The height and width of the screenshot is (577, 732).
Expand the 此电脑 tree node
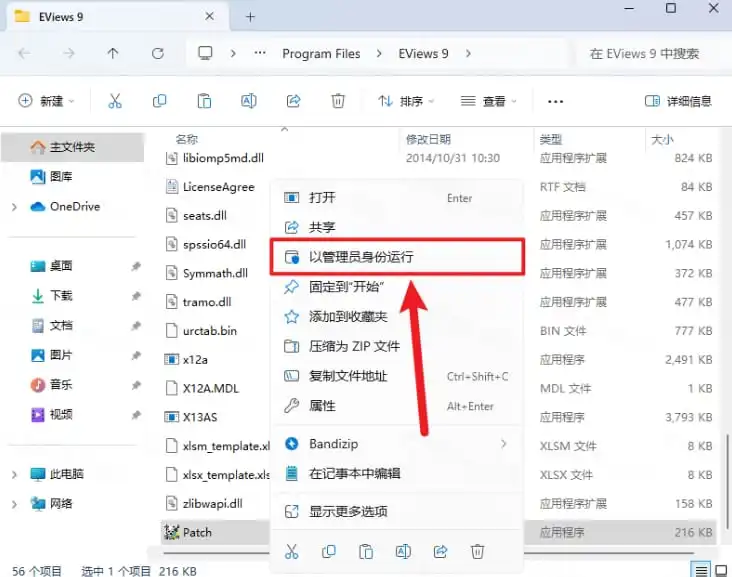tap(14, 474)
